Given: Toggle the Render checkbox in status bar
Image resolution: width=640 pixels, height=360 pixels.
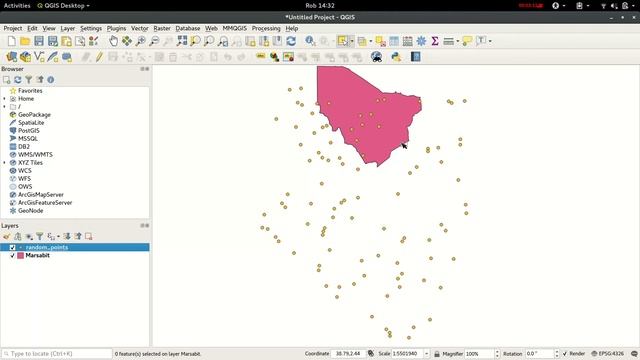Looking at the screenshot, I should pos(565,353).
